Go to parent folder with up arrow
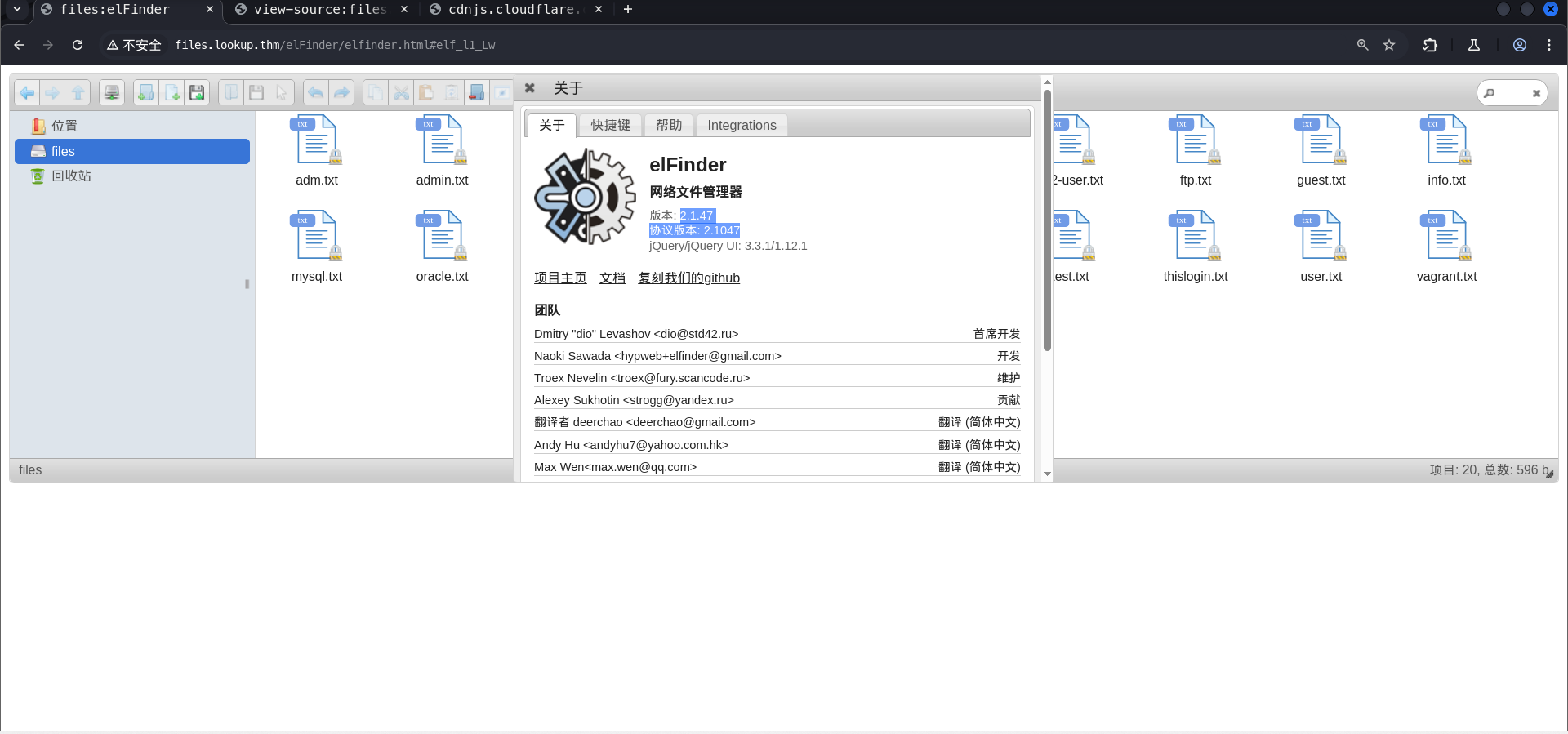1568x734 pixels. coord(78,93)
